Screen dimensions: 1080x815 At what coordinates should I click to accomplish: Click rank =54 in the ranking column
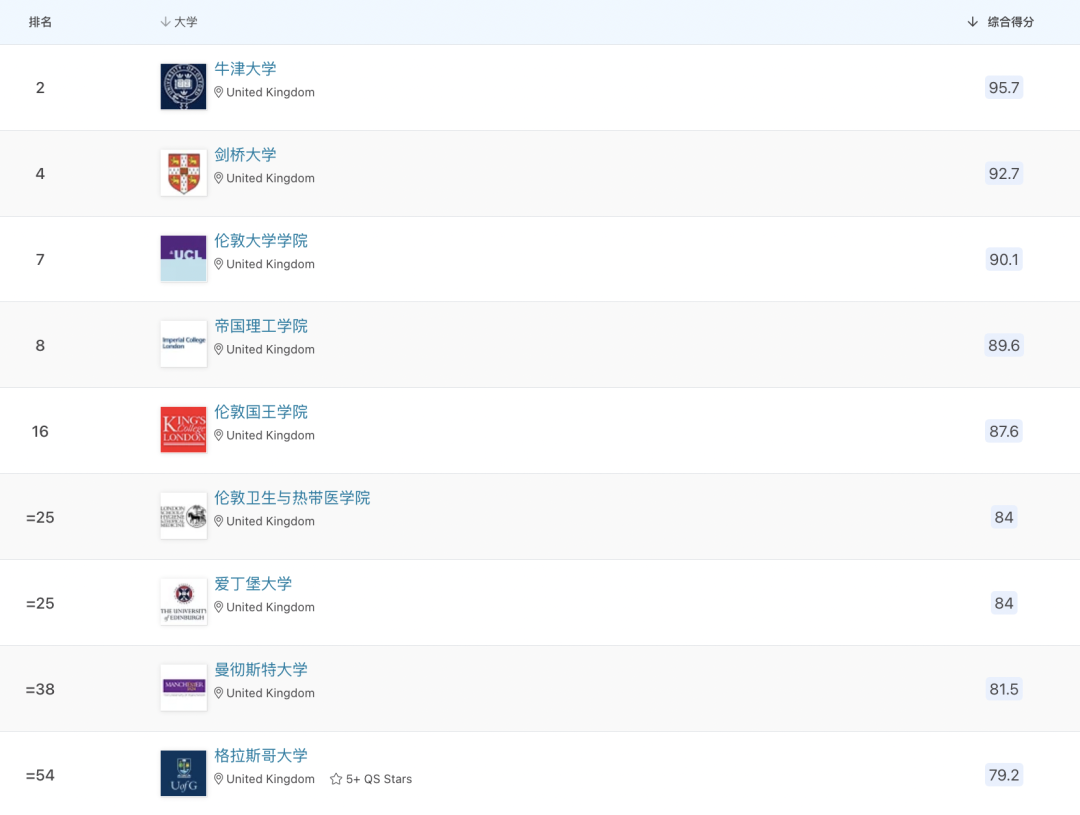[40, 775]
